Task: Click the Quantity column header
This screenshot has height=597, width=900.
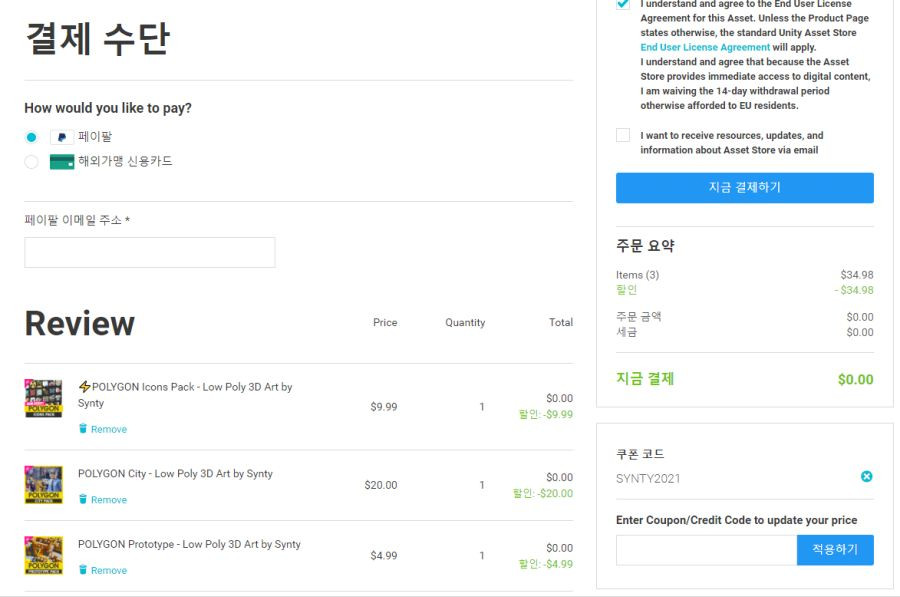Action: 465,323
